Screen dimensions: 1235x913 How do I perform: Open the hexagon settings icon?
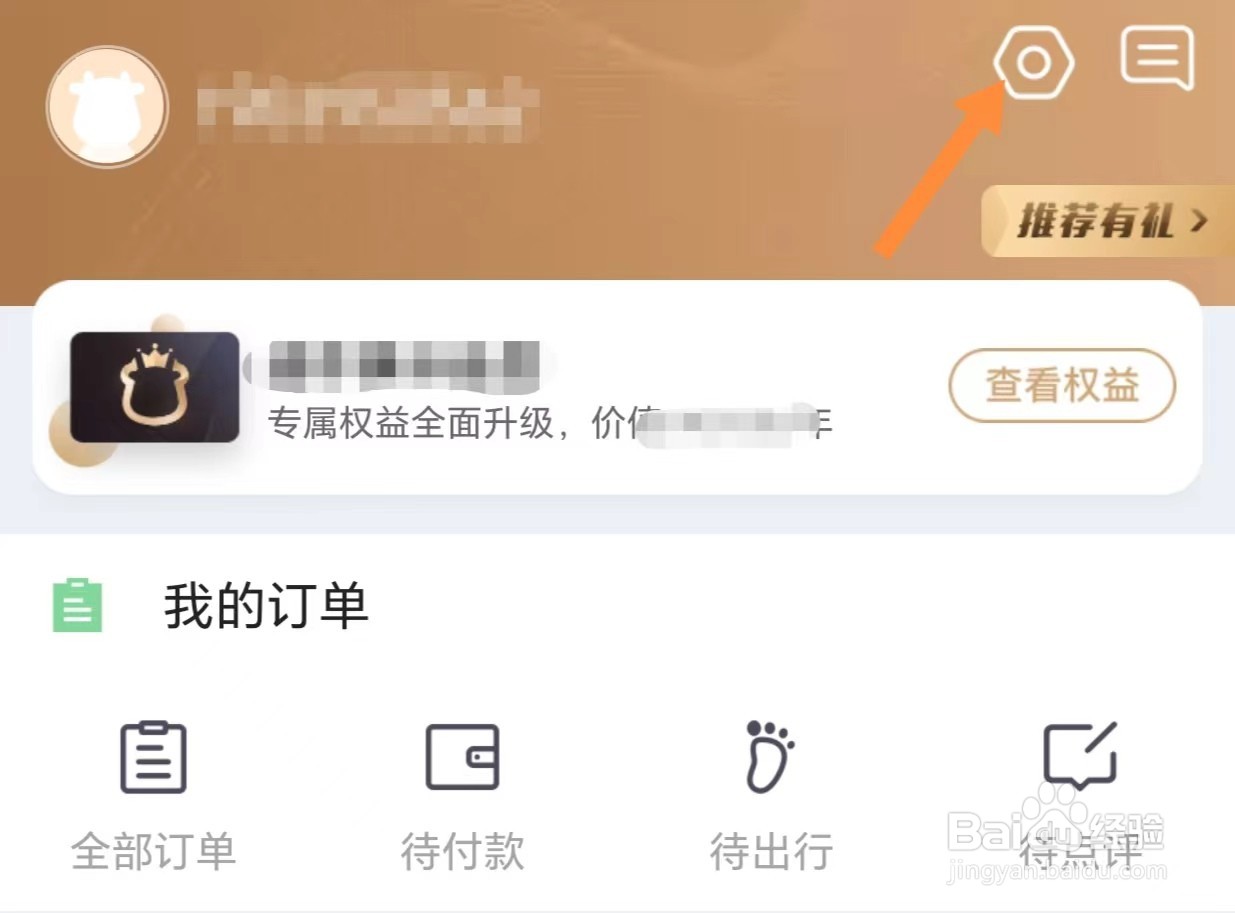click(1034, 62)
